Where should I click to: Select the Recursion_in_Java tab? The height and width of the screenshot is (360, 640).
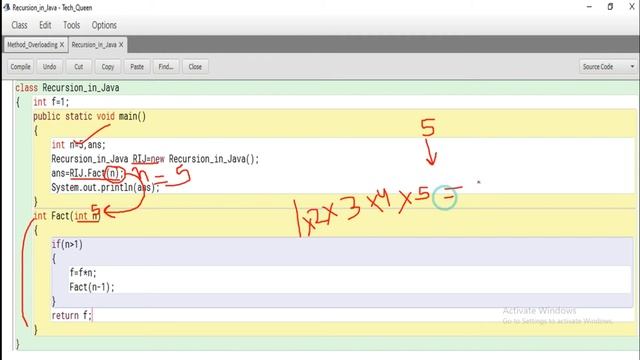(x=94, y=45)
